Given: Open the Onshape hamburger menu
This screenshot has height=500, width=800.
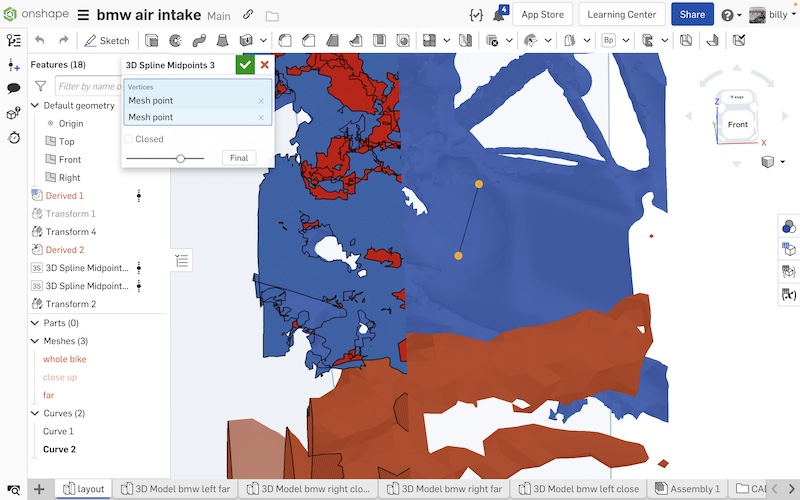Looking at the screenshot, I should (x=83, y=15).
